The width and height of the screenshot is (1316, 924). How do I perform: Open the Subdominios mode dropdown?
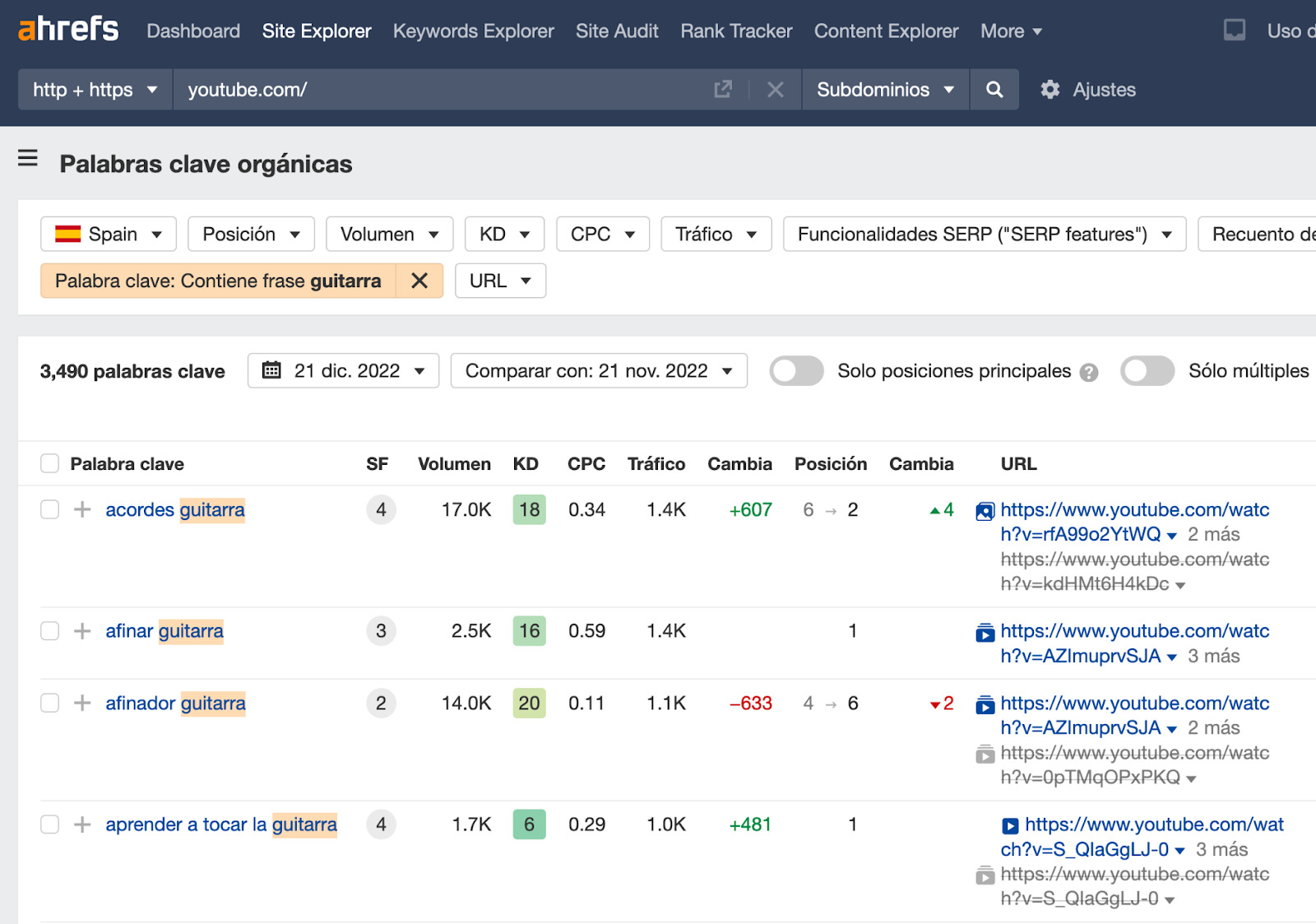(885, 90)
